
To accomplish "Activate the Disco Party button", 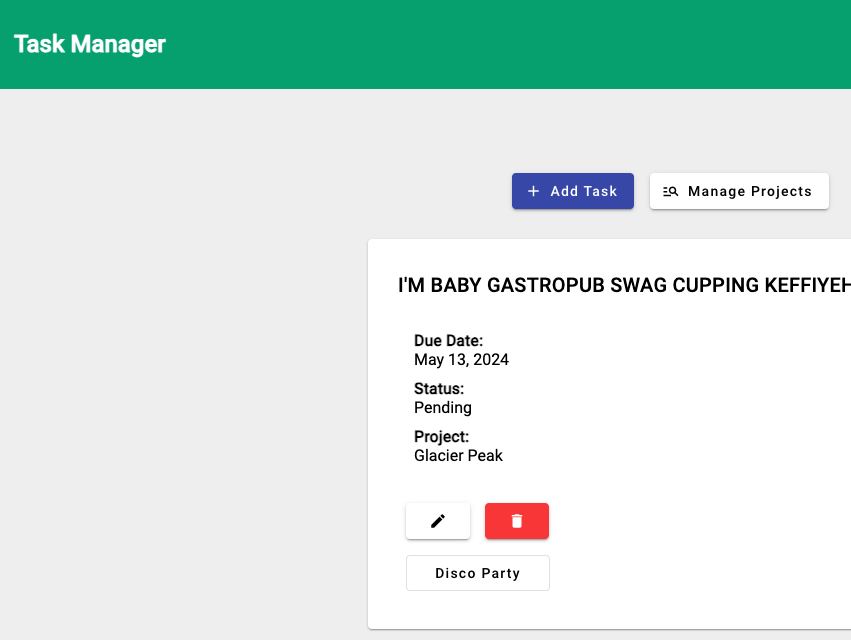I will tap(478, 573).
